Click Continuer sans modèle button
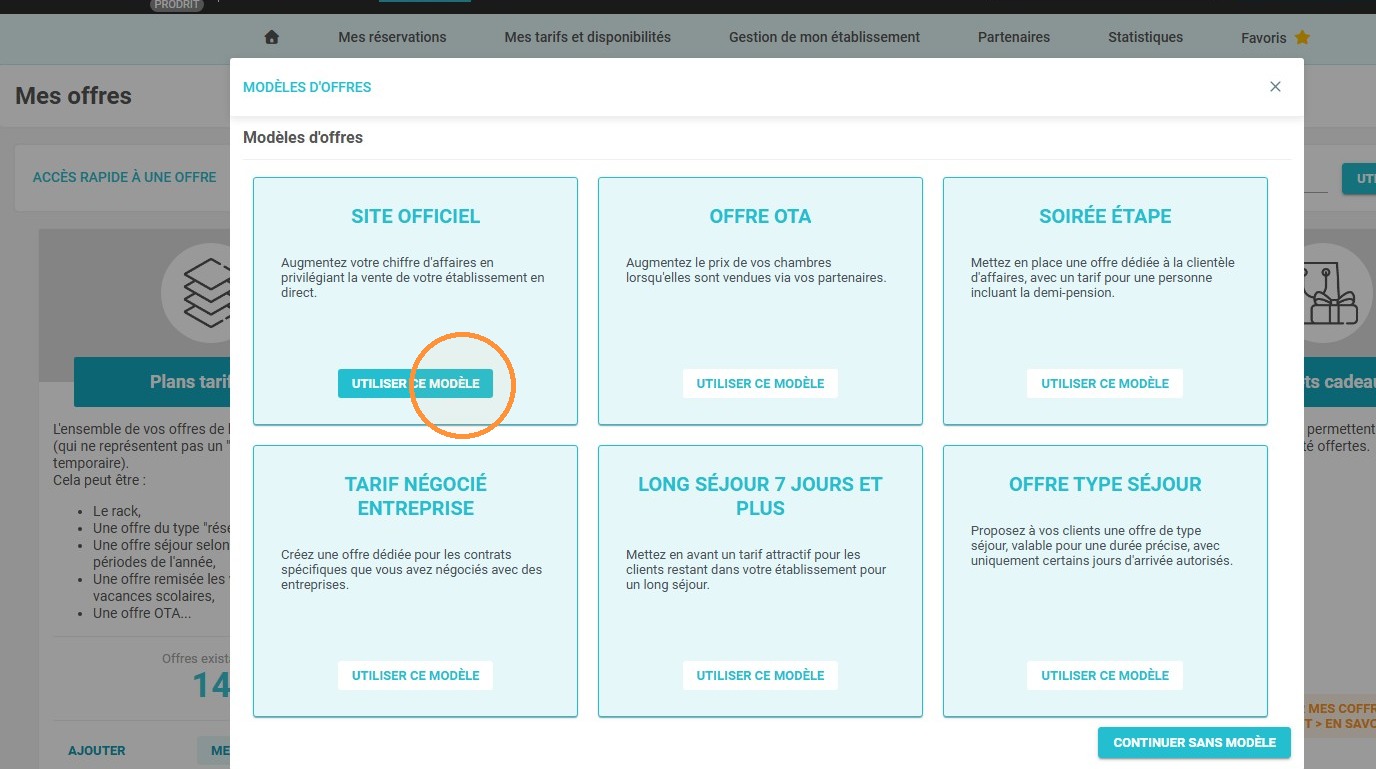The height and width of the screenshot is (769, 1376). (1194, 743)
